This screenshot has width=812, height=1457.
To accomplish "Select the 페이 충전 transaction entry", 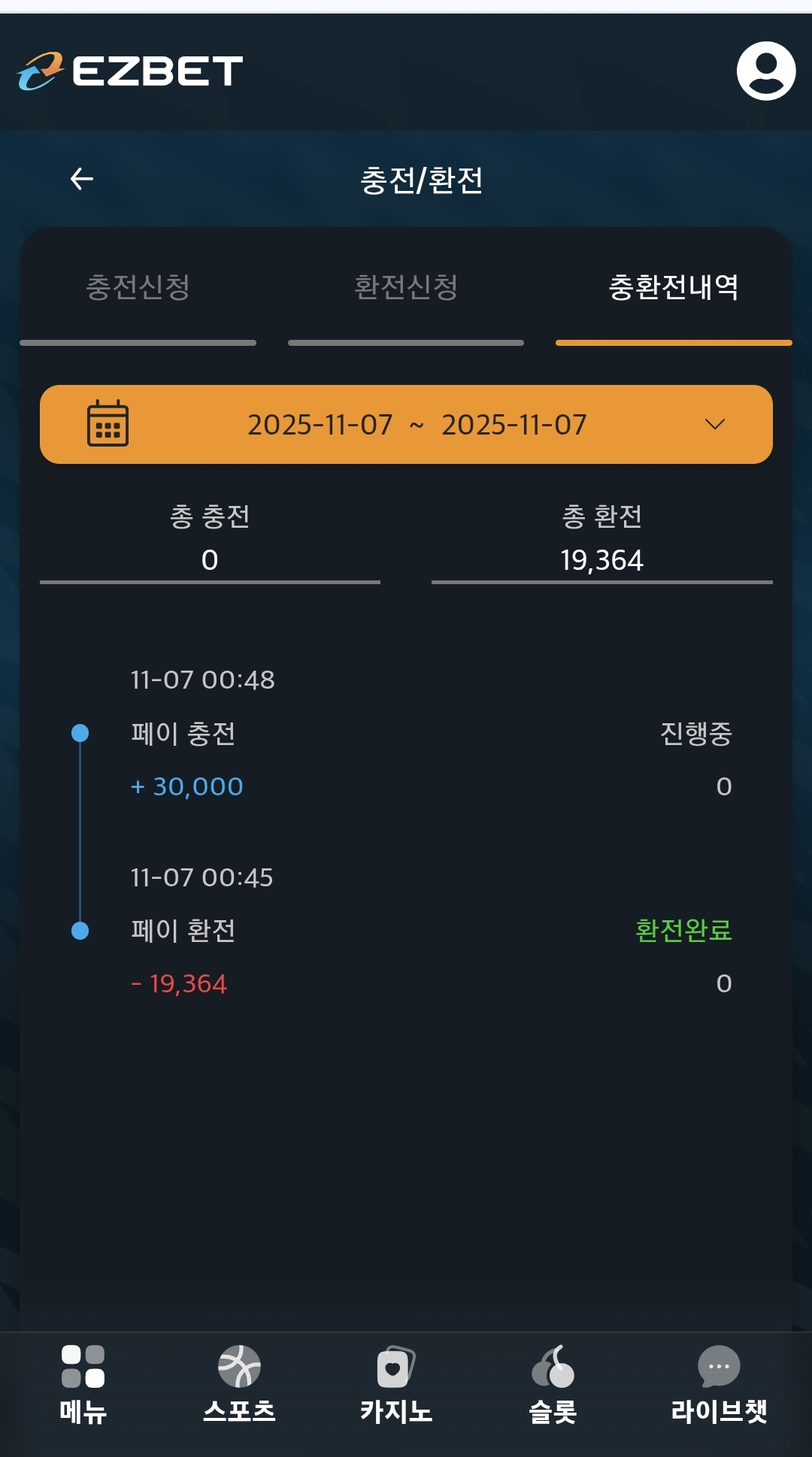I will pyautogui.click(x=183, y=734).
